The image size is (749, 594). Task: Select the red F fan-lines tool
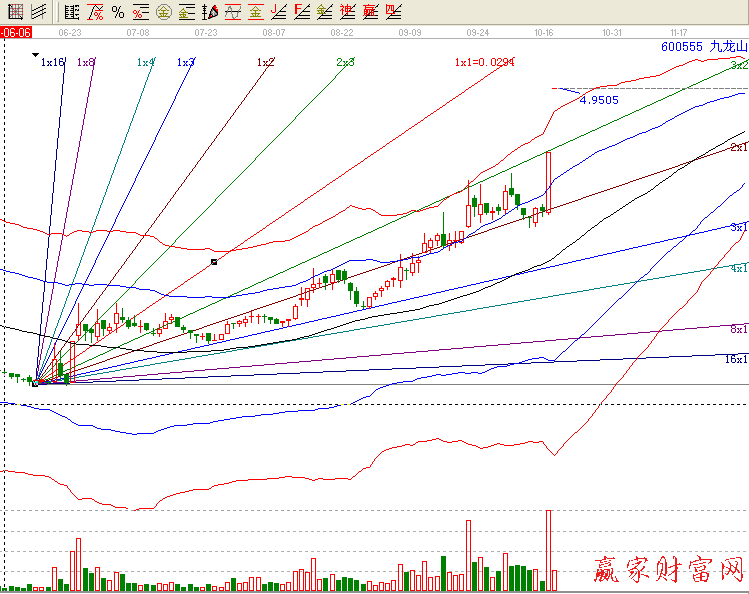point(301,12)
